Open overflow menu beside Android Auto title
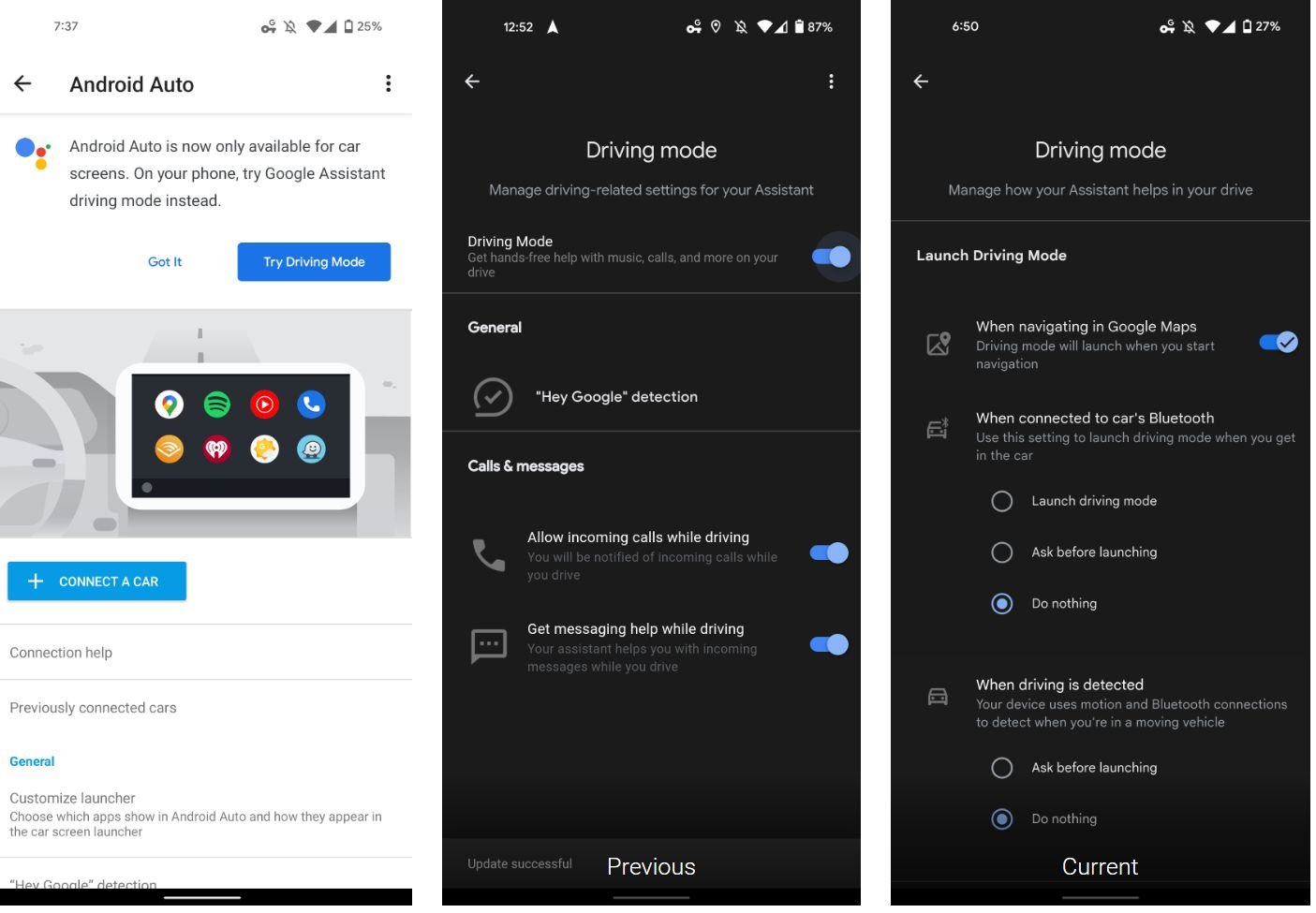Viewport: 1316px width, 913px height. tap(388, 84)
